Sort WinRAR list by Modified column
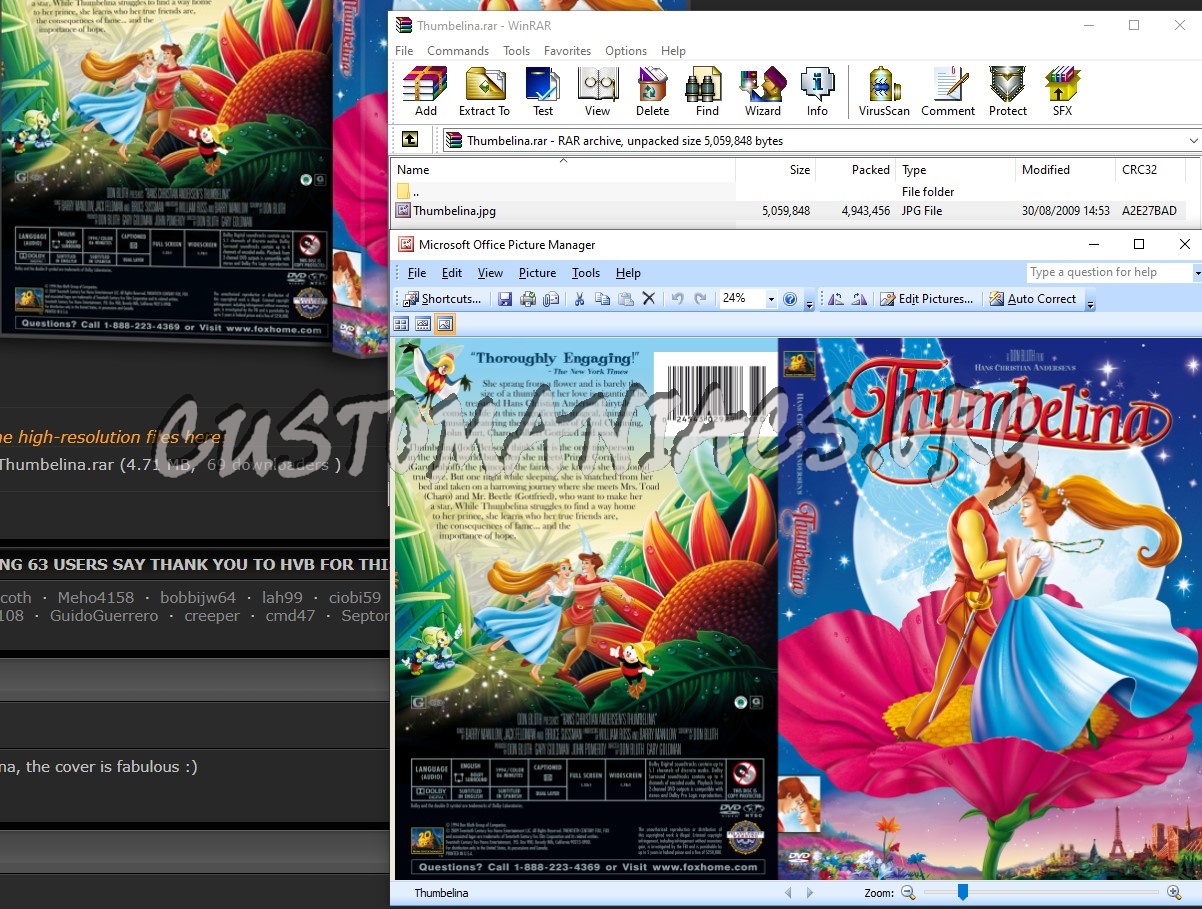This screenshot has height=909, width=1202. click(1065, 170)
